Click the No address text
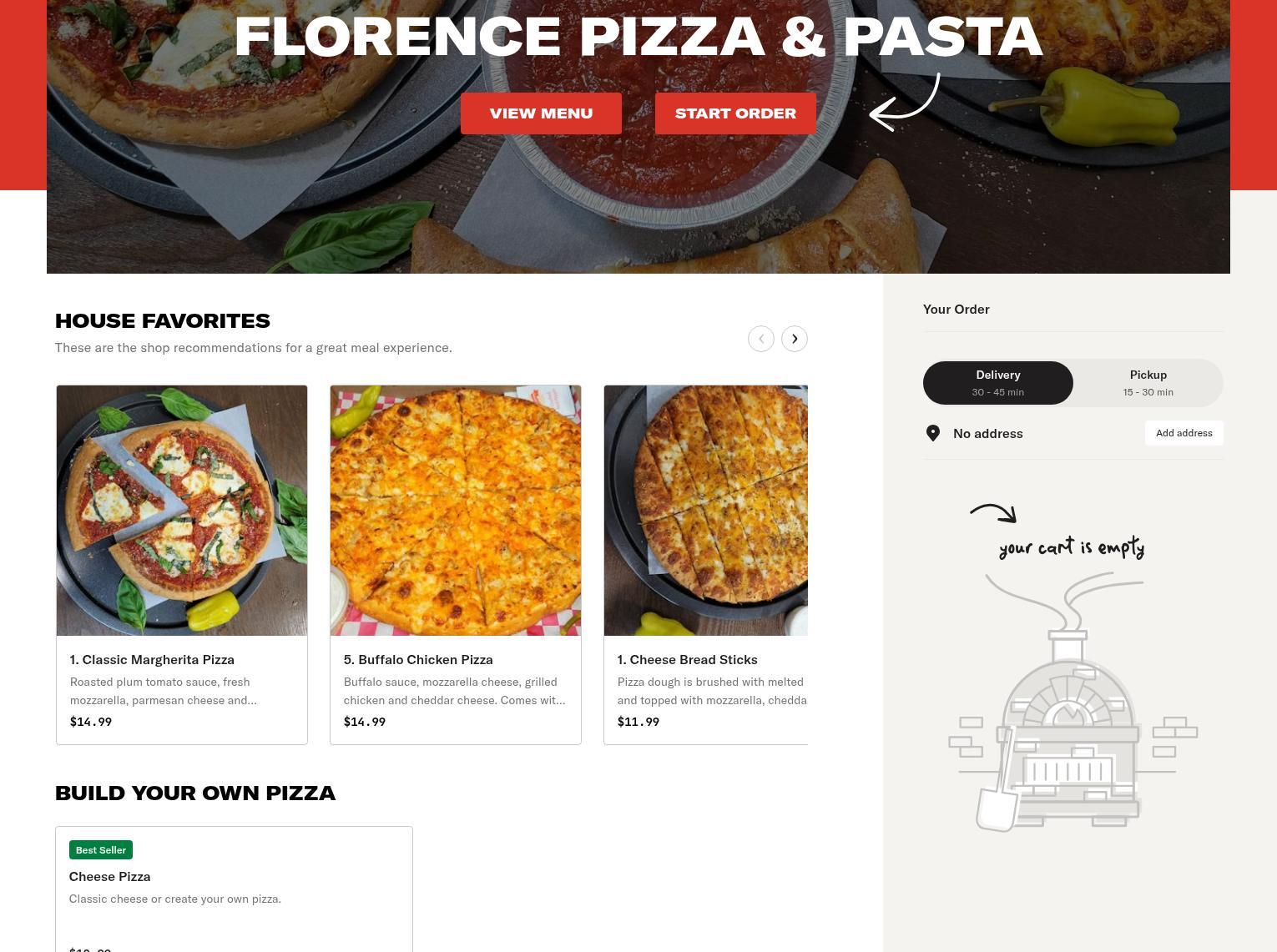Image resolution: width=1277 pixels, height=952 pixels. point(988,433)
